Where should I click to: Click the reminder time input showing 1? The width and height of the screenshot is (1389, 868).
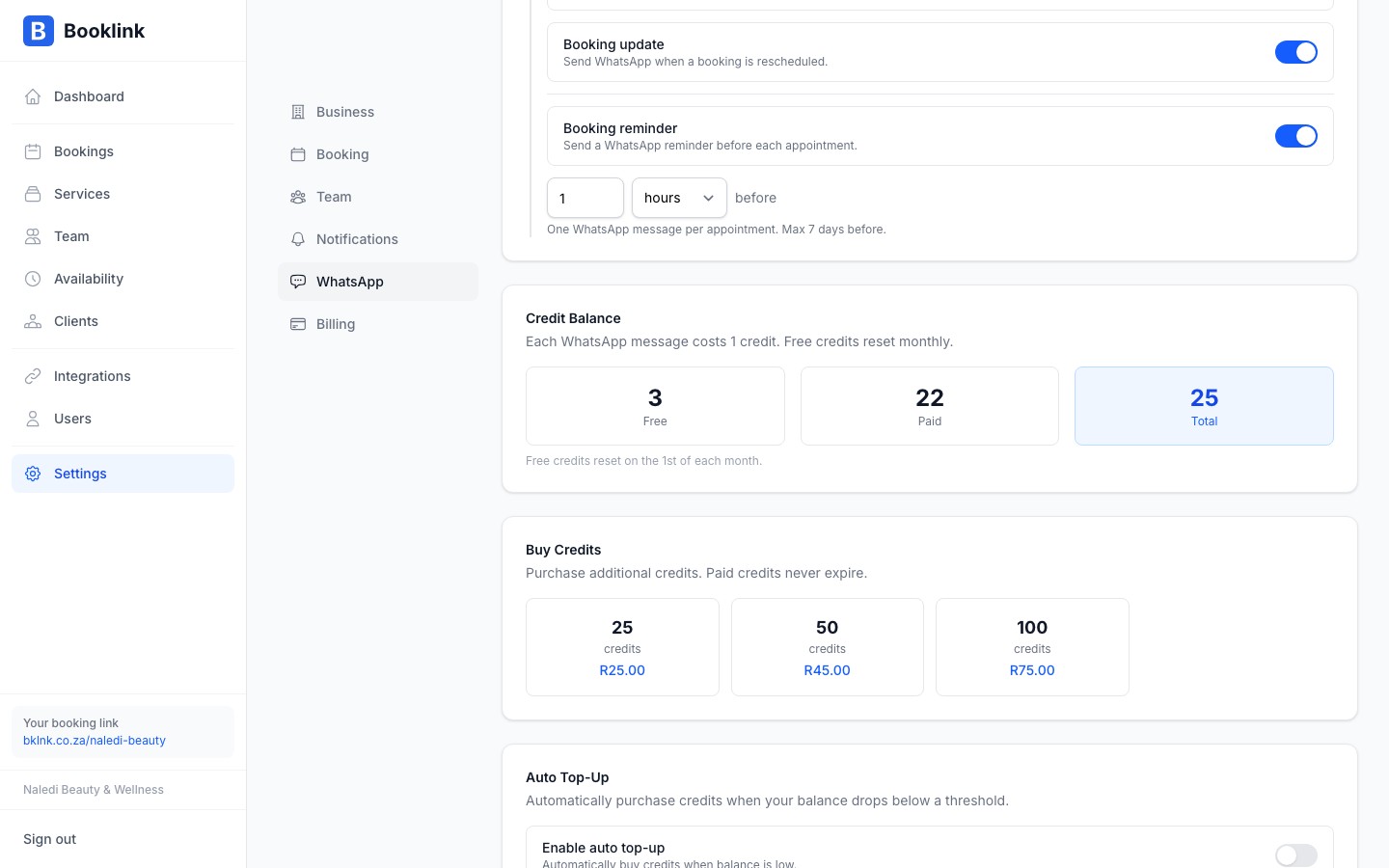[586, 198]
